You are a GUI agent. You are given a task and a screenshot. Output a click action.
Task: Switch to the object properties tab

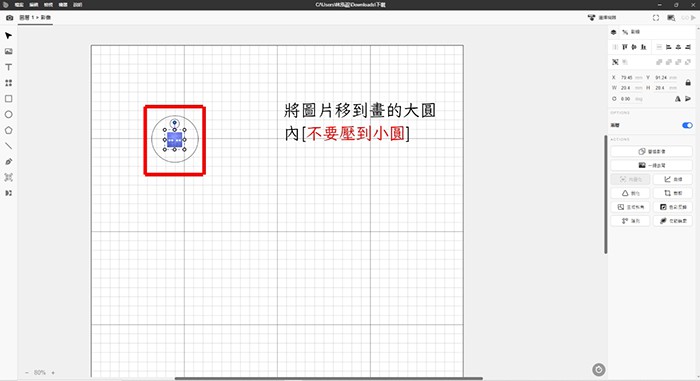(631, 32)
